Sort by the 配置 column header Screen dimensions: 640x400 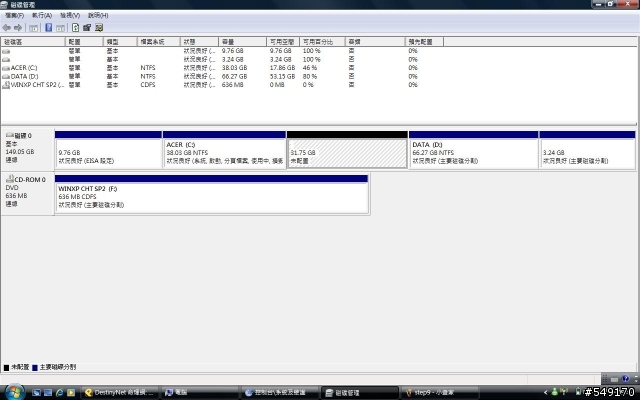(x=84, y=42)
